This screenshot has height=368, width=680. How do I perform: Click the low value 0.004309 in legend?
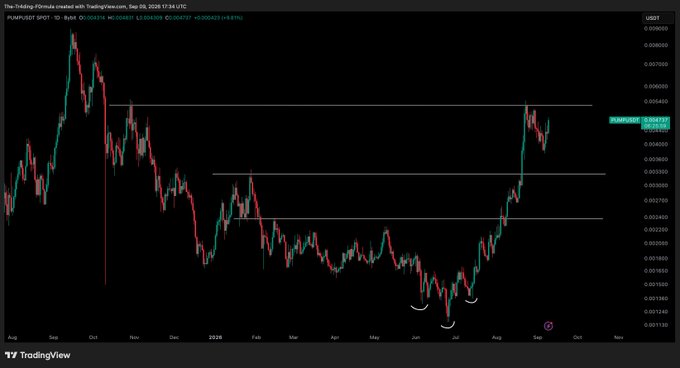click(x=150, y=18)
